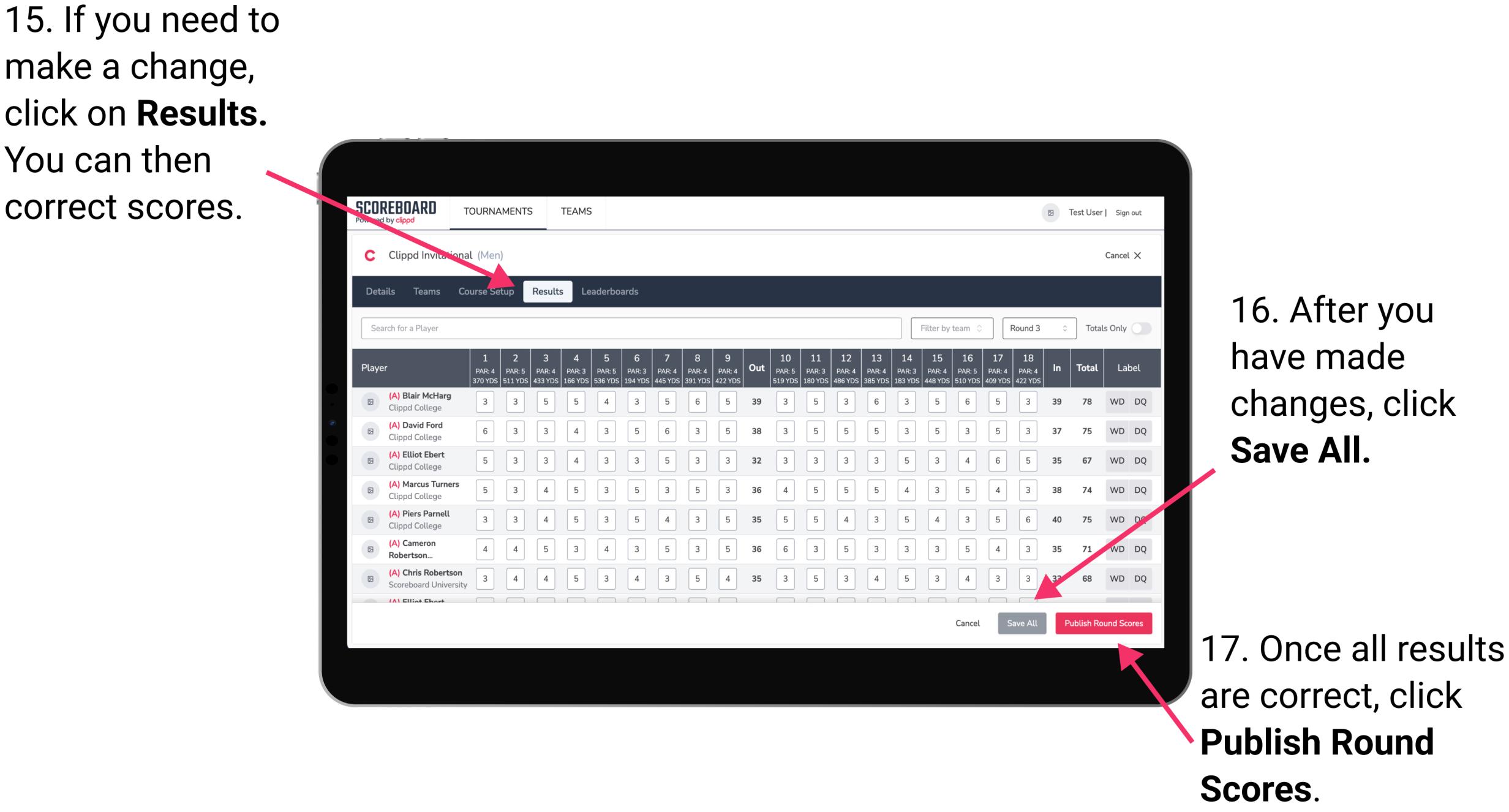The height and width of the screenshot is (812, 1509).
Task: Expand the Course Setup tab
Action: point(486,291)
